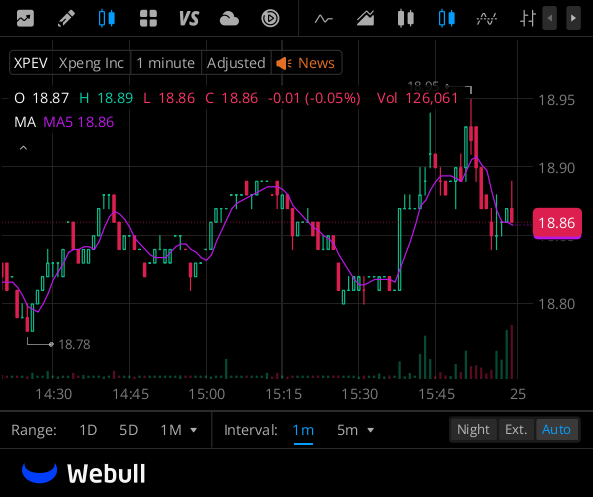Click the Webull logo
This screenshot has width=593, height=497.
click(x=84, y=473)
